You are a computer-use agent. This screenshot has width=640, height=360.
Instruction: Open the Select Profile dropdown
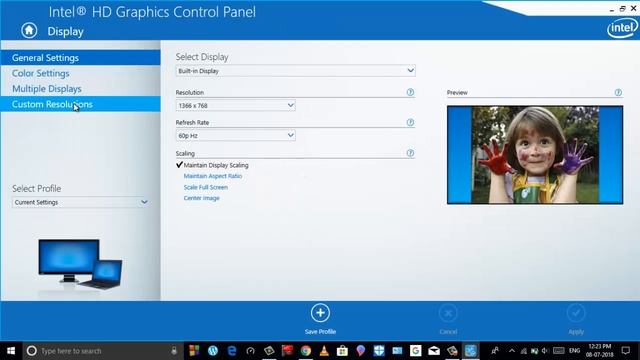click(x=80, y=202)
